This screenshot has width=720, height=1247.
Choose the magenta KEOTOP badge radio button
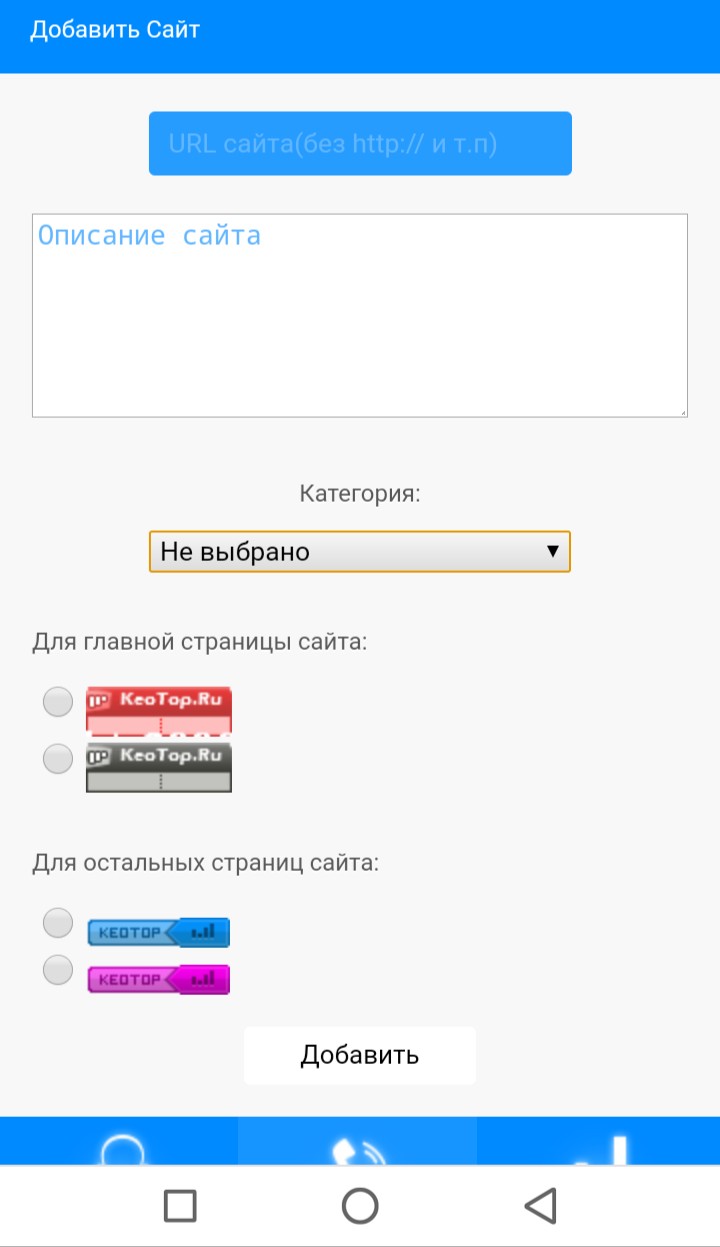pos(58,970)
